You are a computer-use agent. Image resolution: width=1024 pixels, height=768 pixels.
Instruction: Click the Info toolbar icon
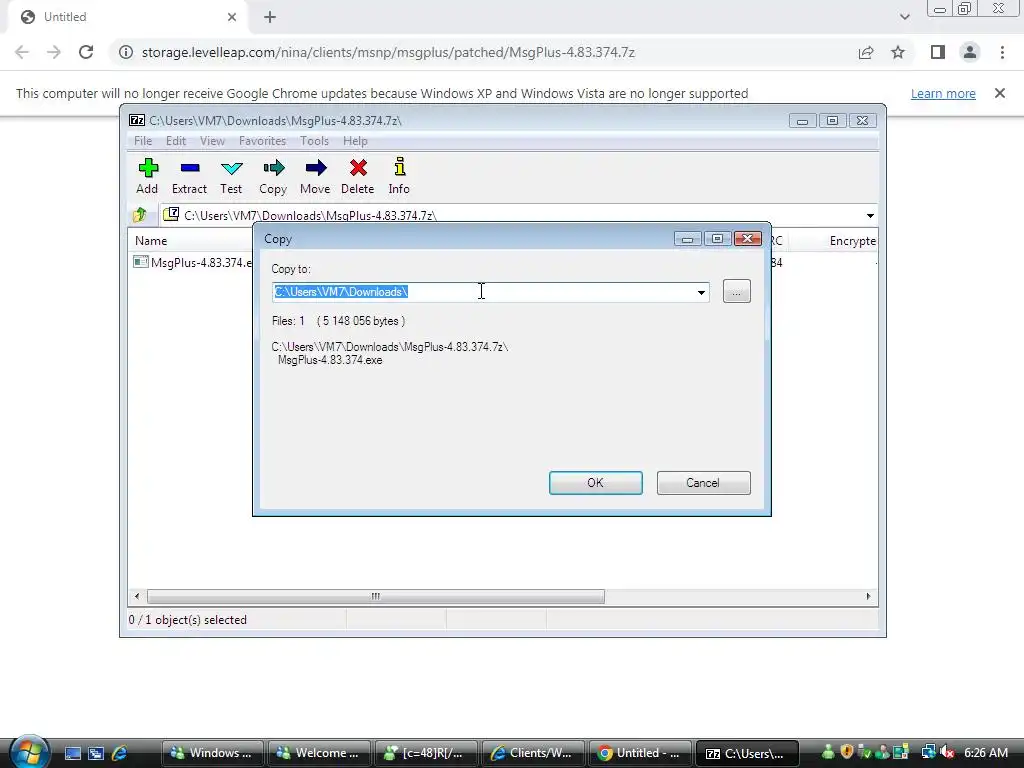pyautogui.click(x=399, y=176)
